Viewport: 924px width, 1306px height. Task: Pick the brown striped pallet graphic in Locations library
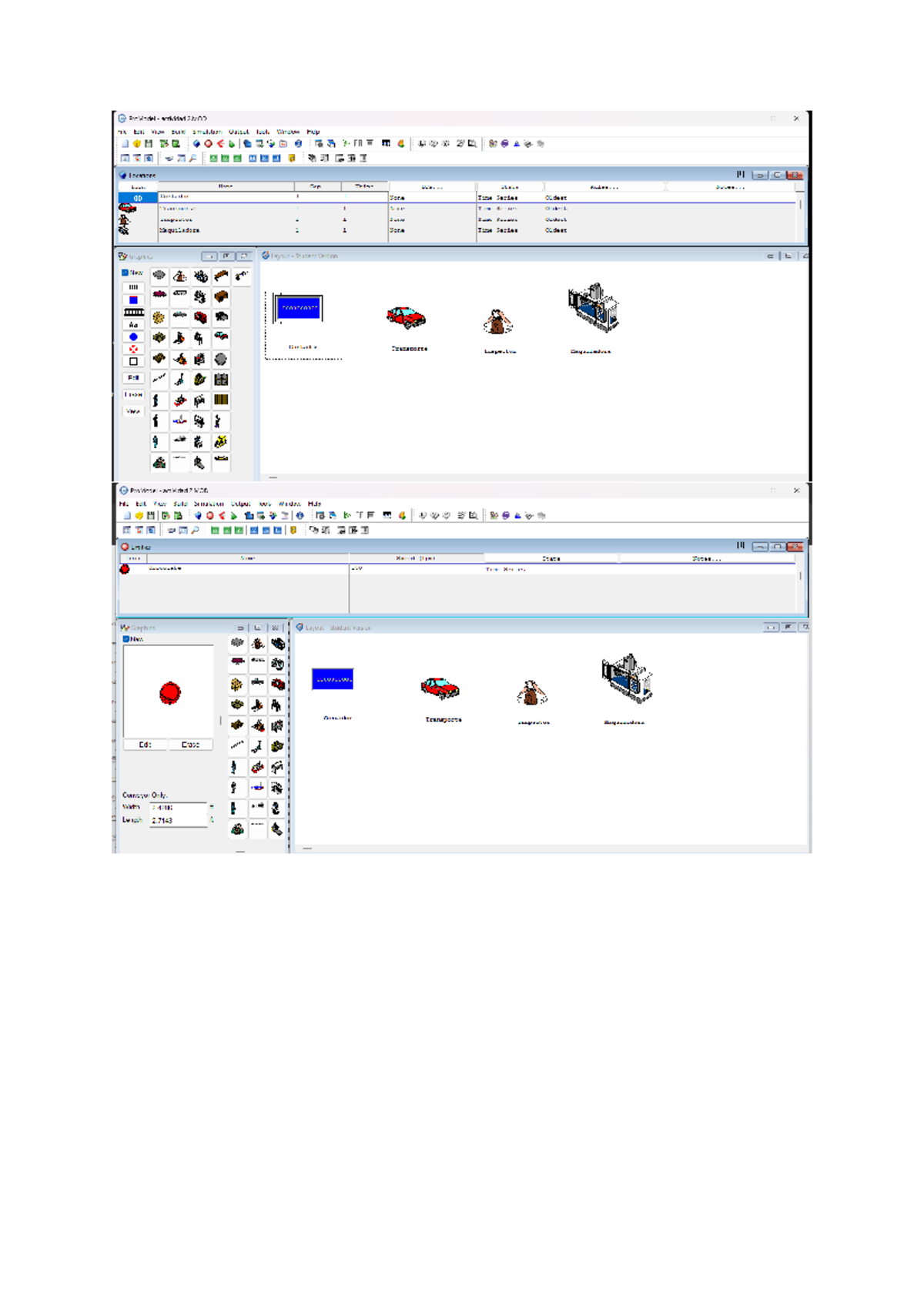click(x=221, y=400)
